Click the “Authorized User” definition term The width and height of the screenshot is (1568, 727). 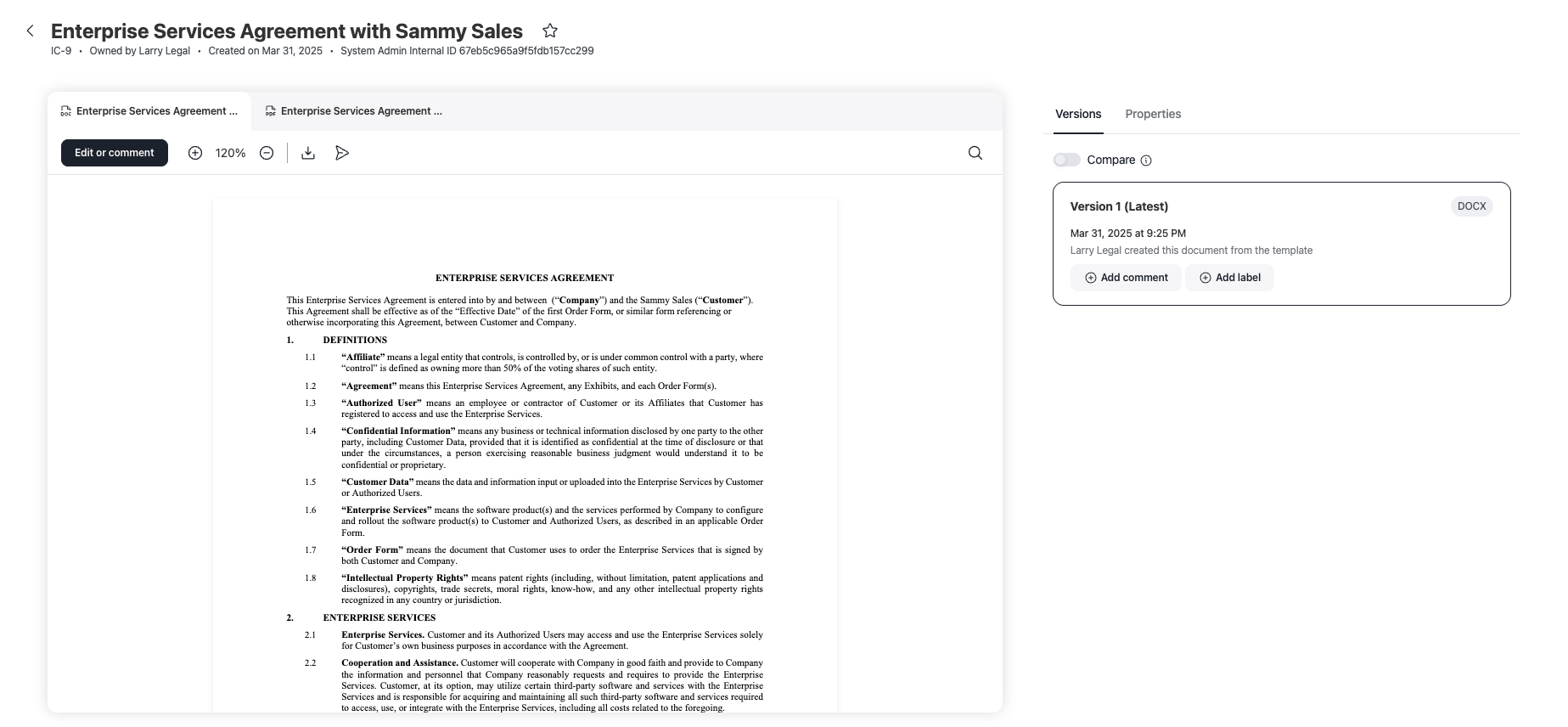[x=381, y=403]
